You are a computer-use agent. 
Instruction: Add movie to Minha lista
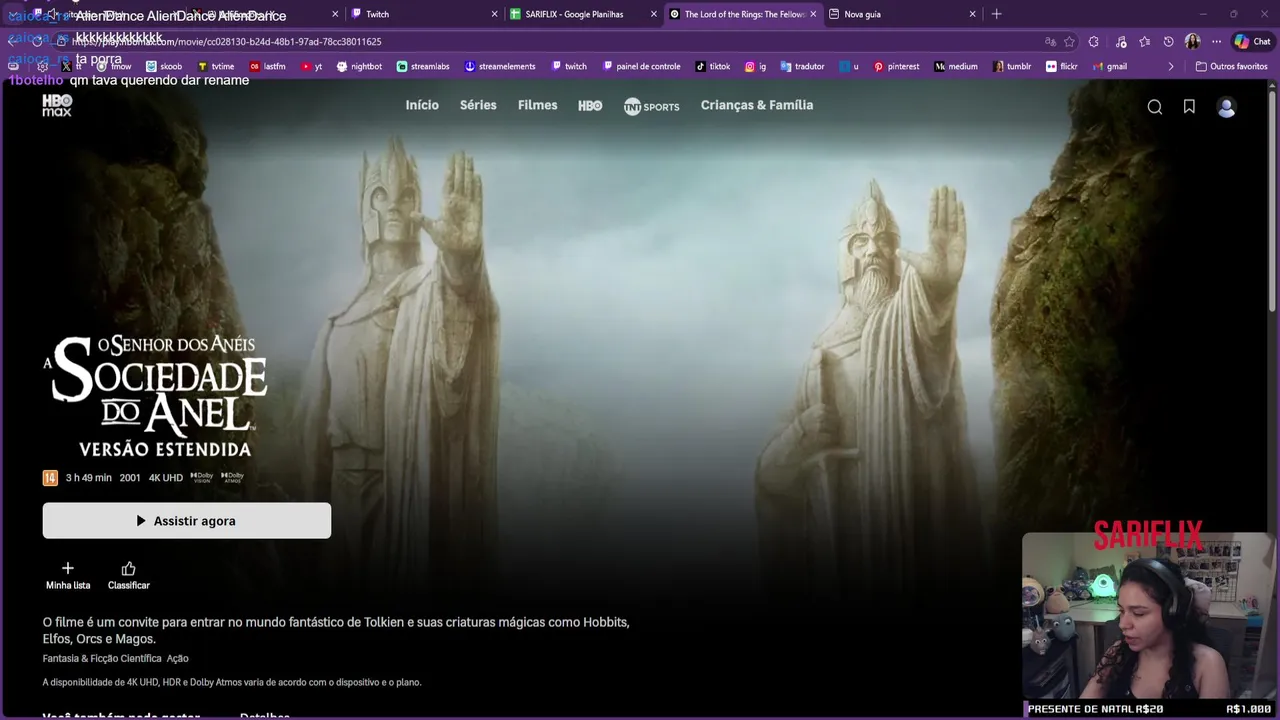point(68,575)
